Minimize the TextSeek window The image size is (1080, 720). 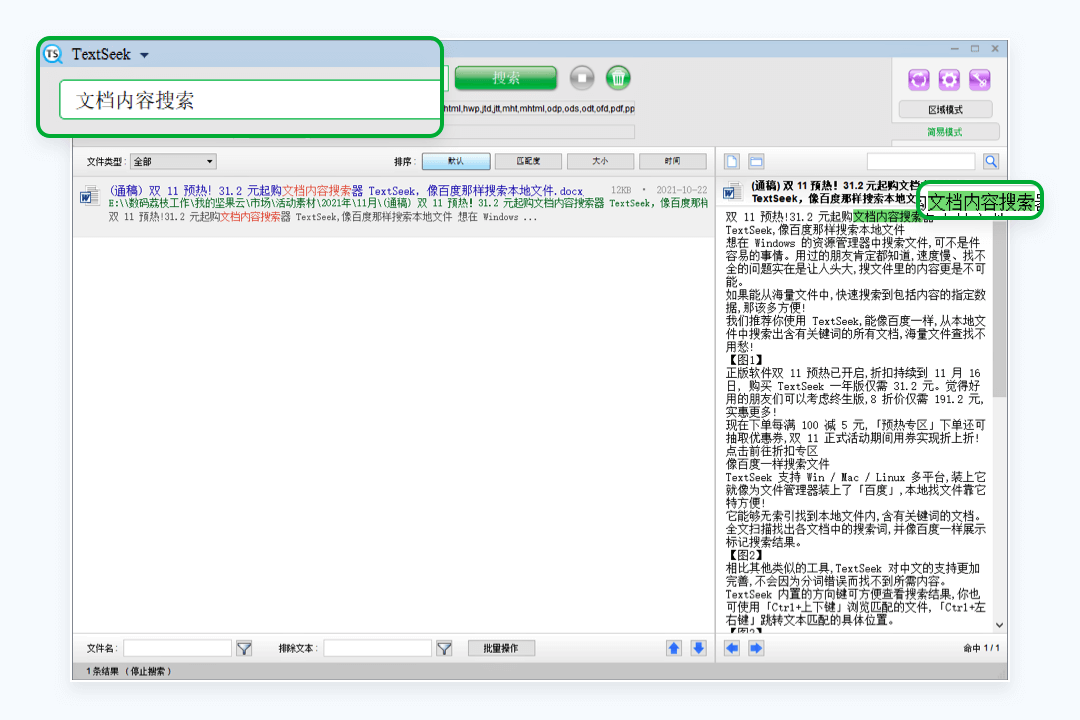(955, 49)
